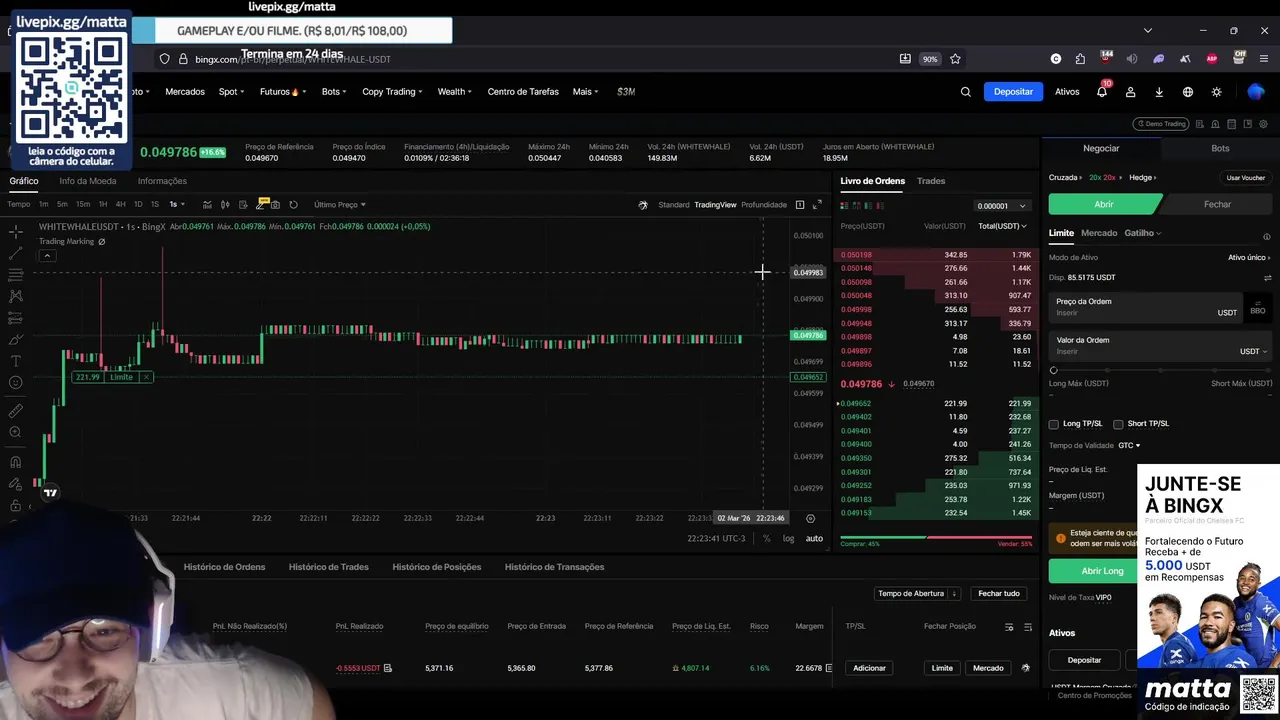Open the user profile icon
1280x720 pixels.
[x=1130, y=92]
